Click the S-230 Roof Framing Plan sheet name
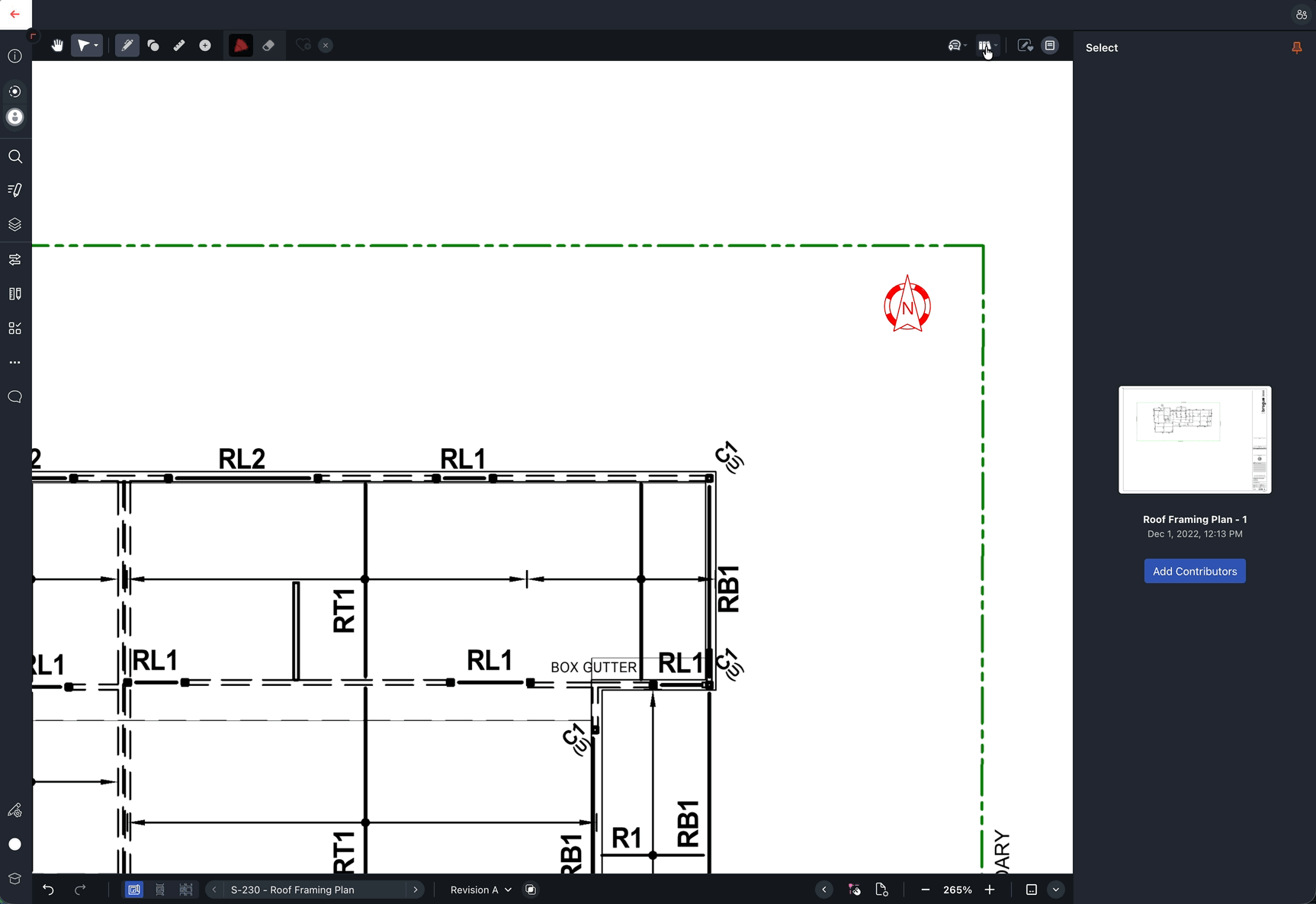The height and width of the screenshot is (904, 1316). click(x=293, y=890)
